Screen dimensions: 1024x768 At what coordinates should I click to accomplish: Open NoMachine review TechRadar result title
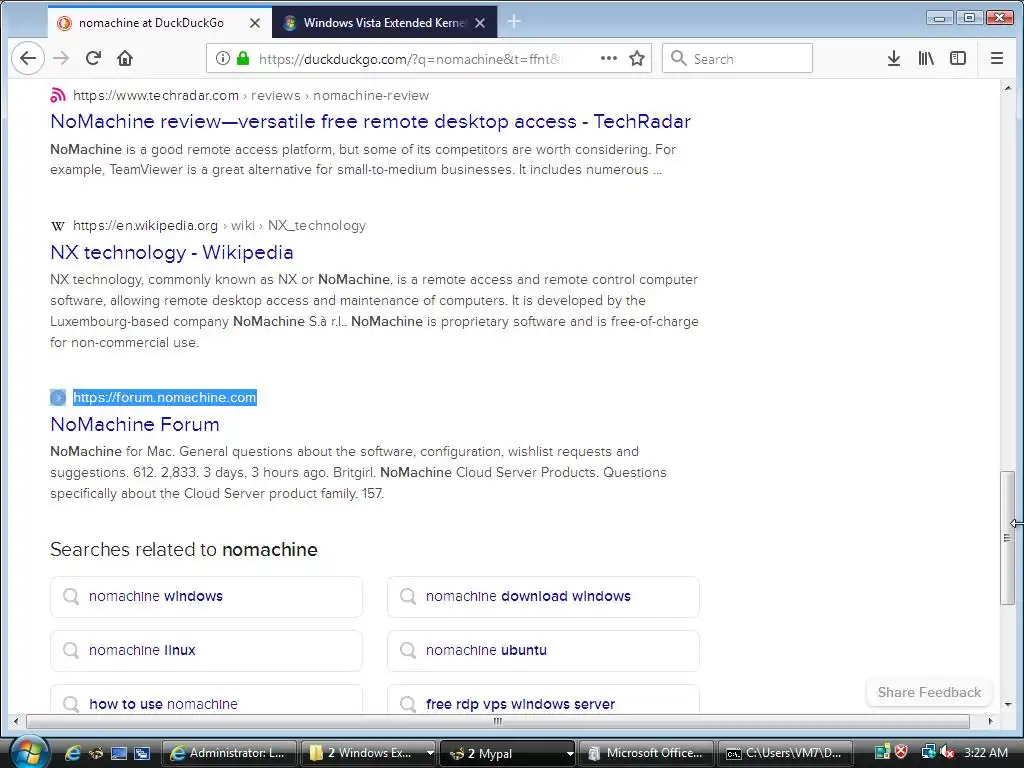click(x=370, y=121)
